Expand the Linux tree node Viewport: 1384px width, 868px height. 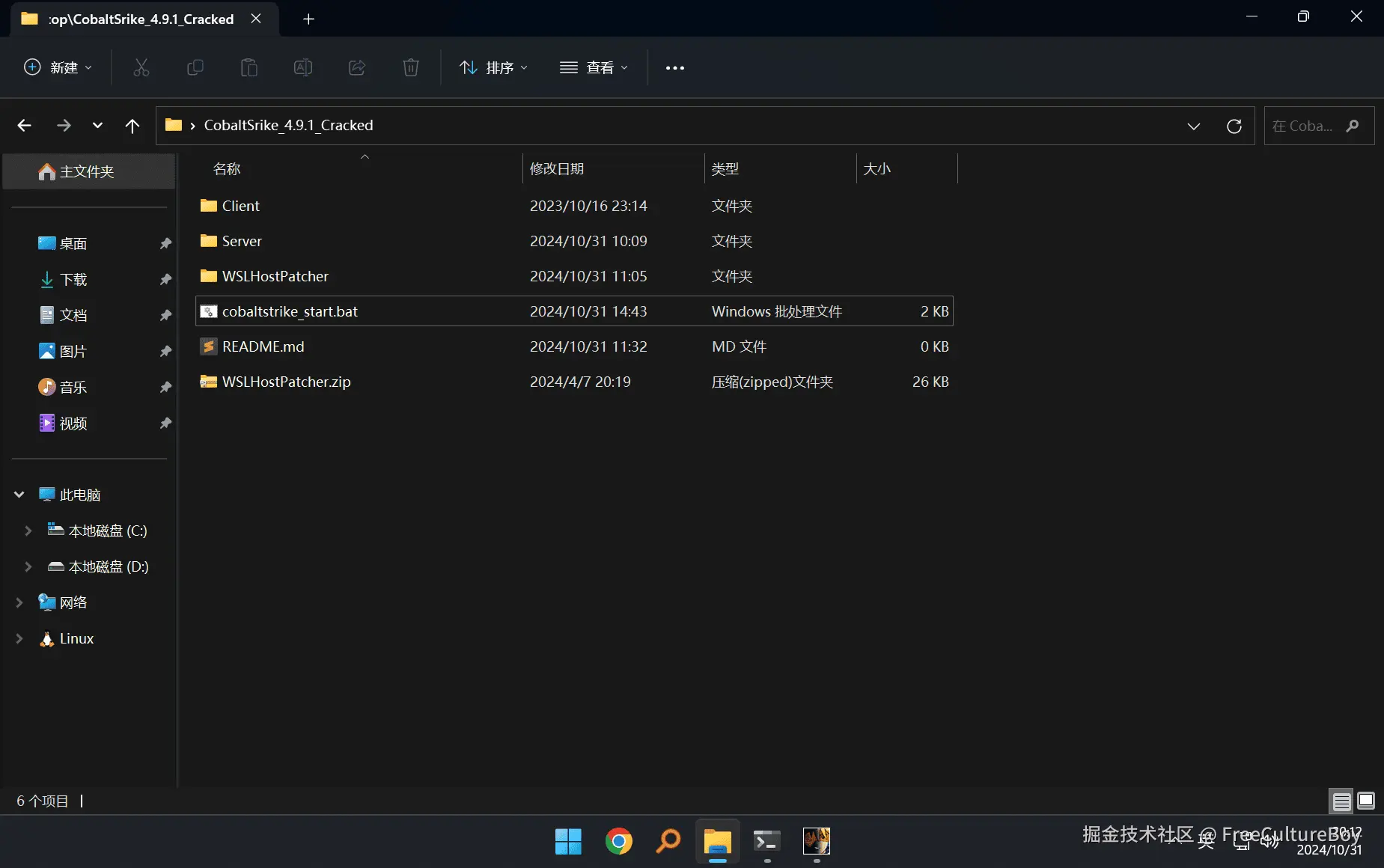click(19, 638)
